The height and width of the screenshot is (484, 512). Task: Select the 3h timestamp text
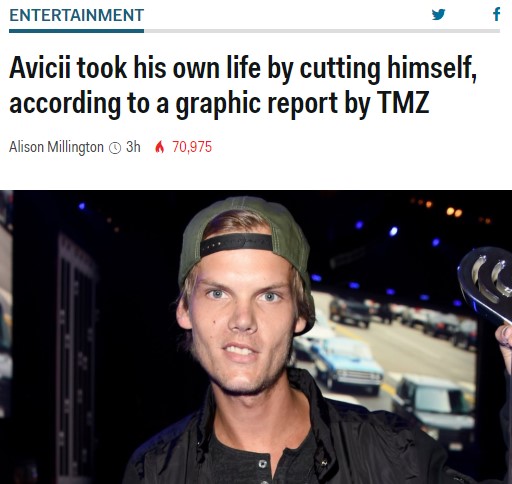pyautogui.click(x=133, y=147)
